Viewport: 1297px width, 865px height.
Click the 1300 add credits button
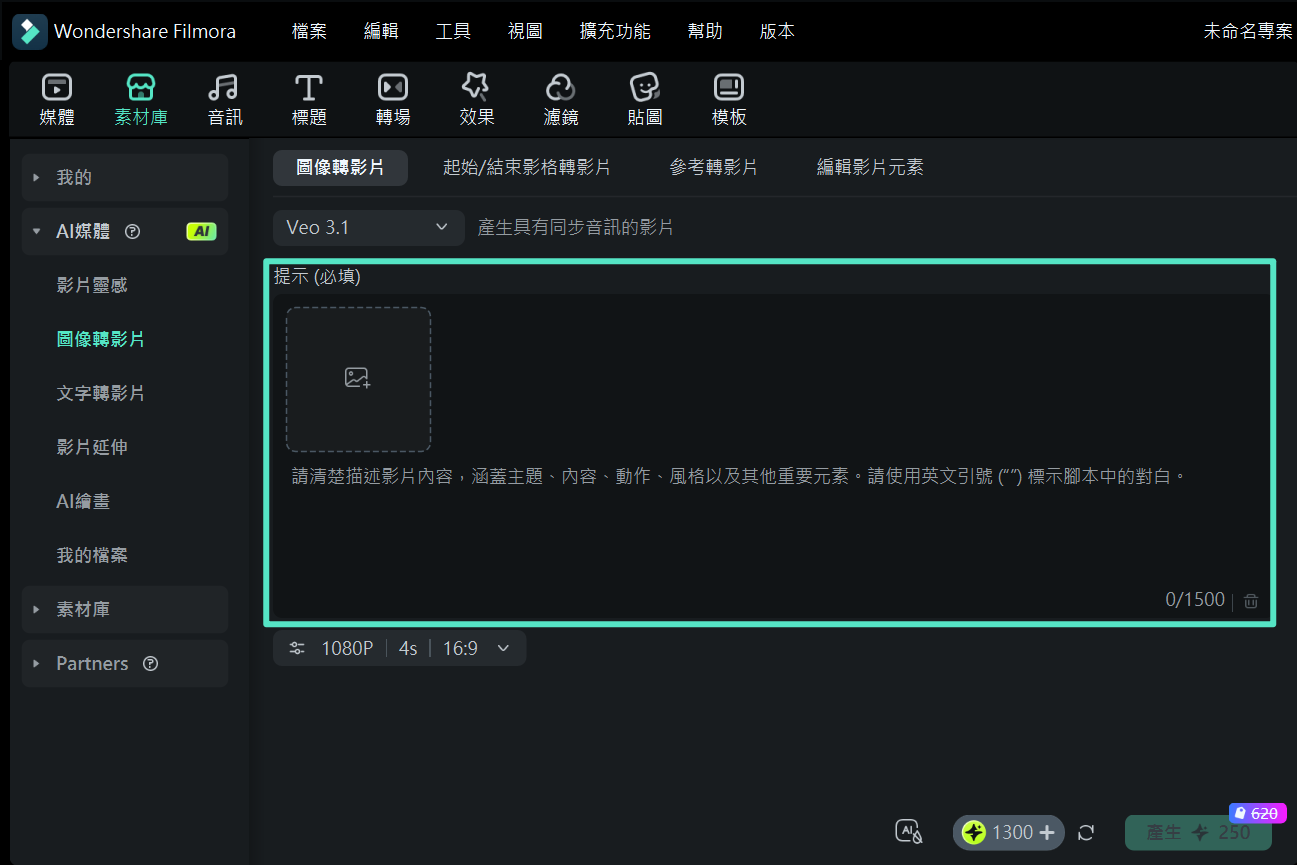(x=1008, y=831)
